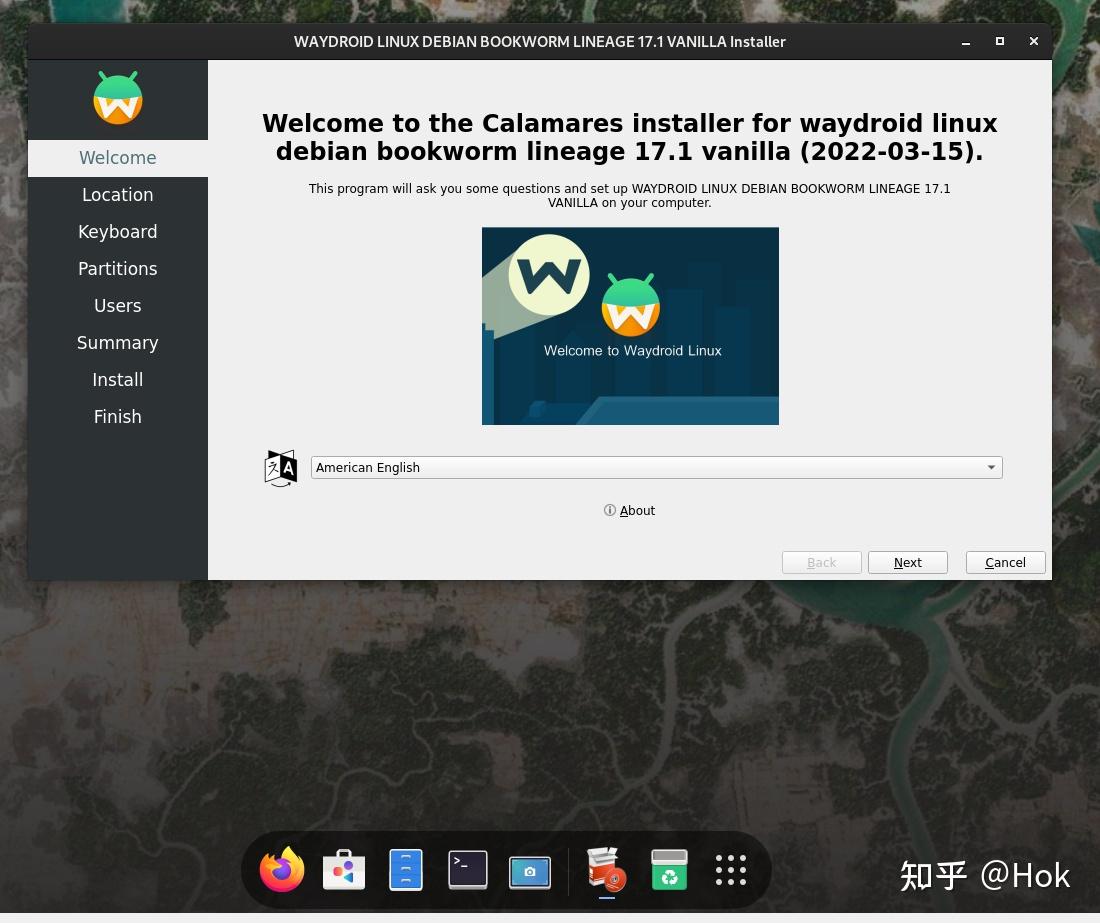Click the Waydroid Linux welcome banner image
The width and height of the screenshot is (1100, 923).
[630, 326]
